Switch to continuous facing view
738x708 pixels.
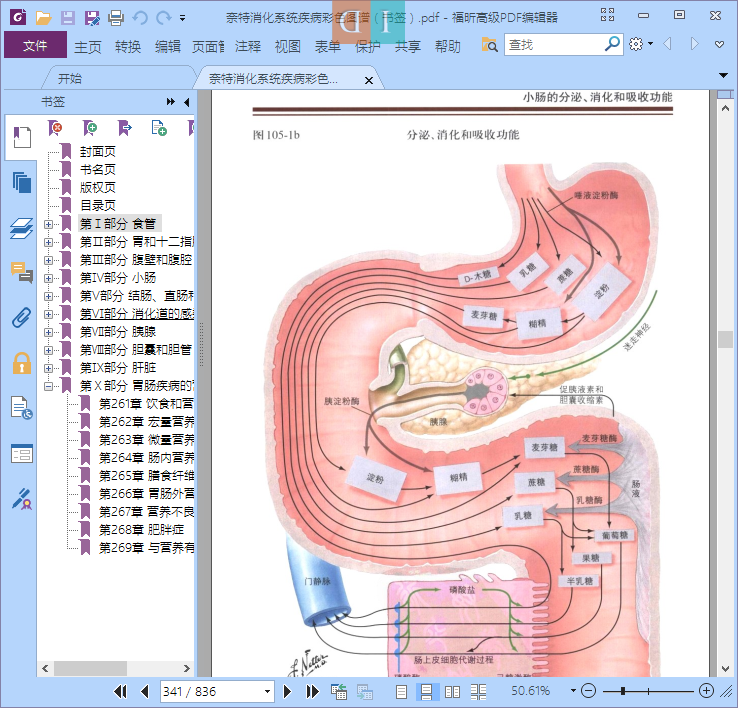coord(478,692)
